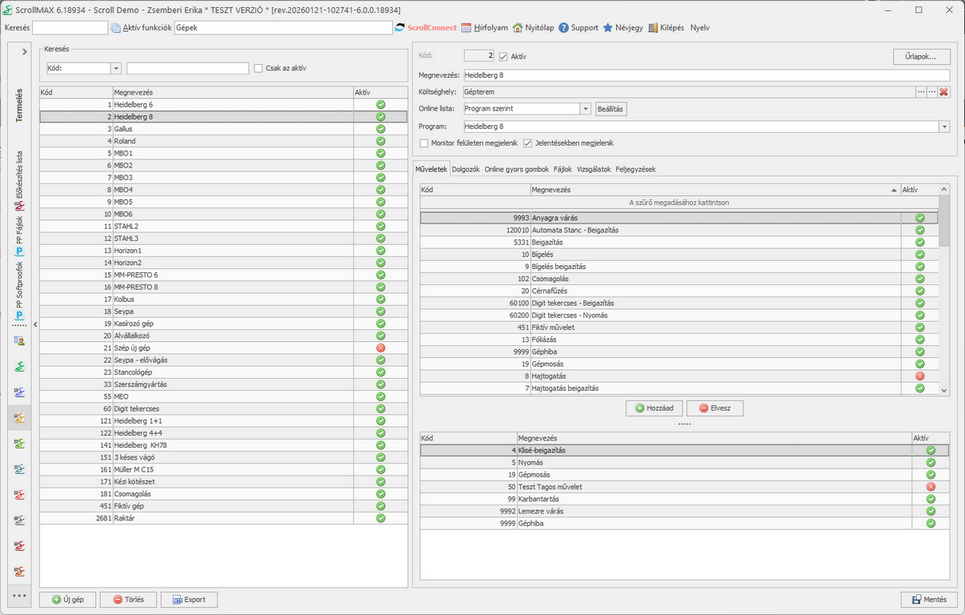The width and height of the screenshot is (965, 615).
Task: Open Névjegy star icon
Action: 607,28
